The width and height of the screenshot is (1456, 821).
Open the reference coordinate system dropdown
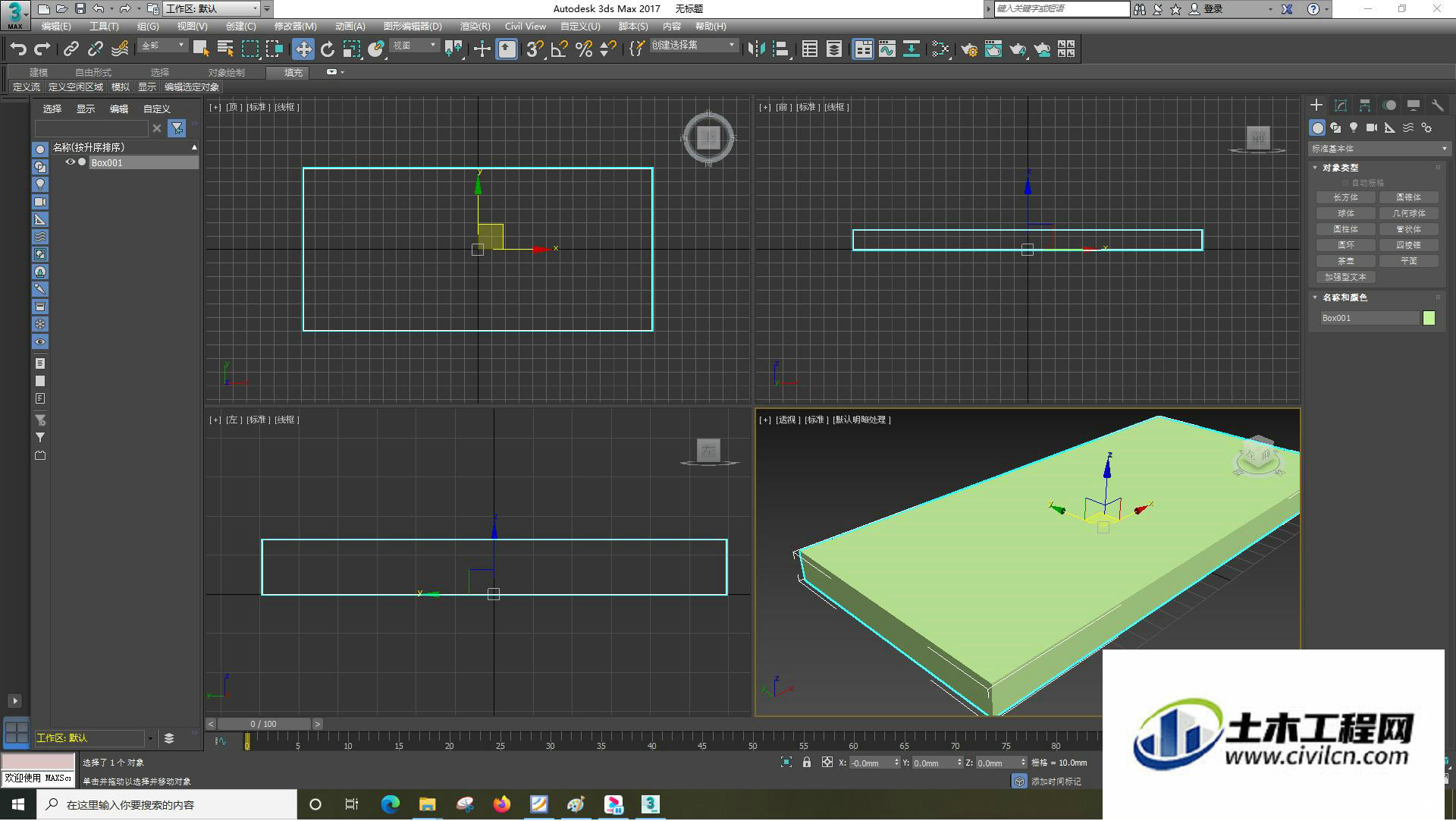[x=414, y=46]
